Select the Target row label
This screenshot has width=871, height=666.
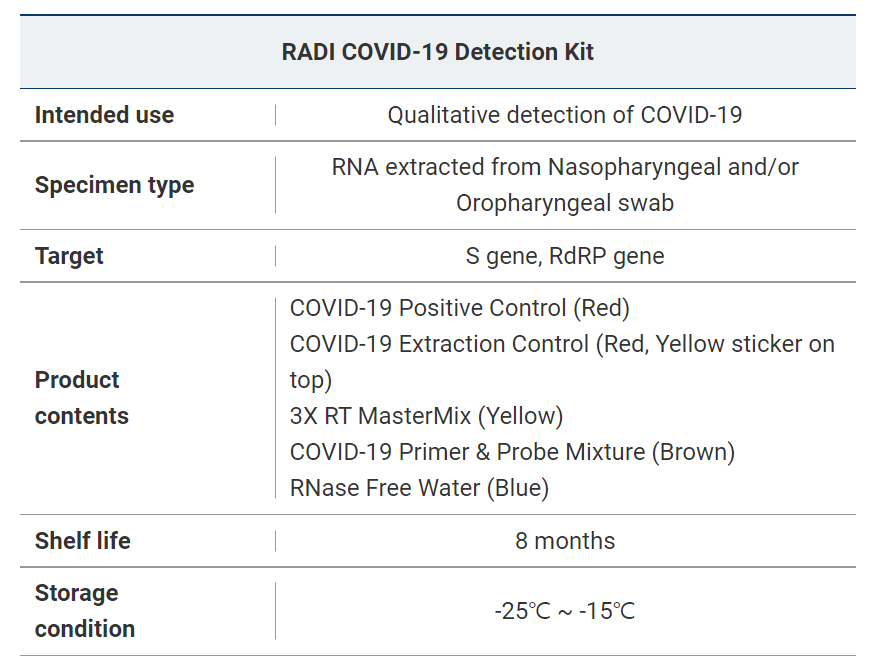point(69,256)
